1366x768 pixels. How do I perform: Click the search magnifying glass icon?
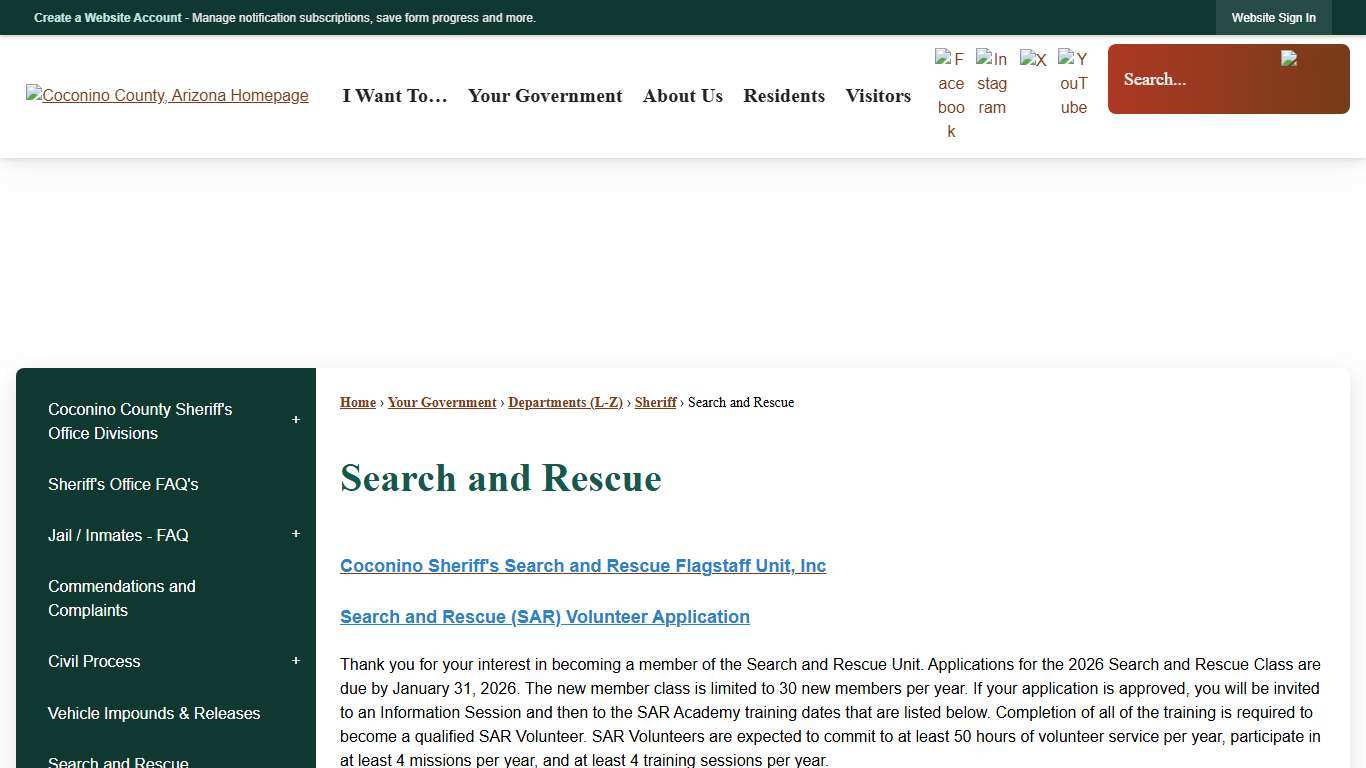click(1290, 60)
